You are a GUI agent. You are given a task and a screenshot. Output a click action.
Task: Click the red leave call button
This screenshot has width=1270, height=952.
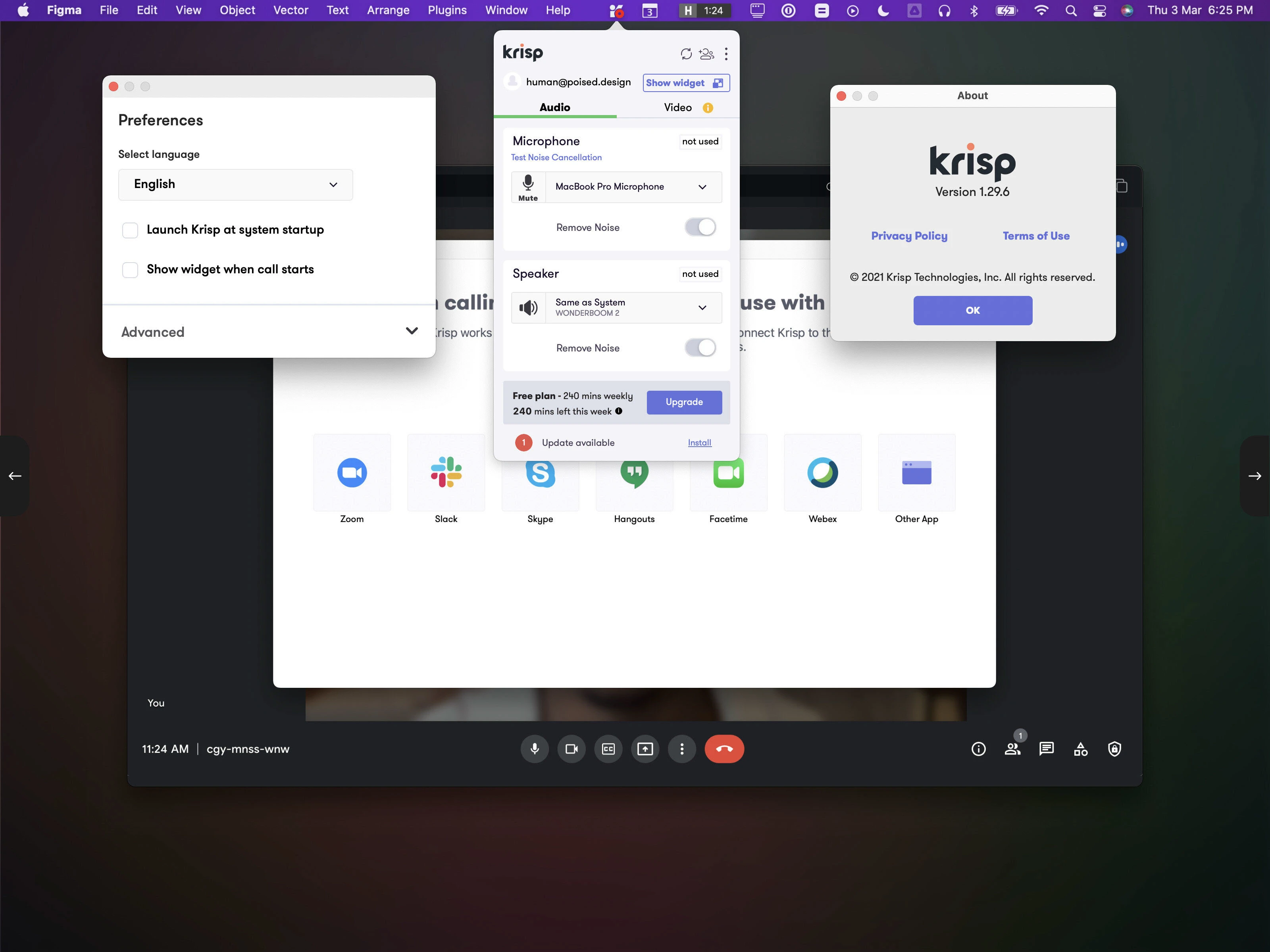click(x=725, y=749)
